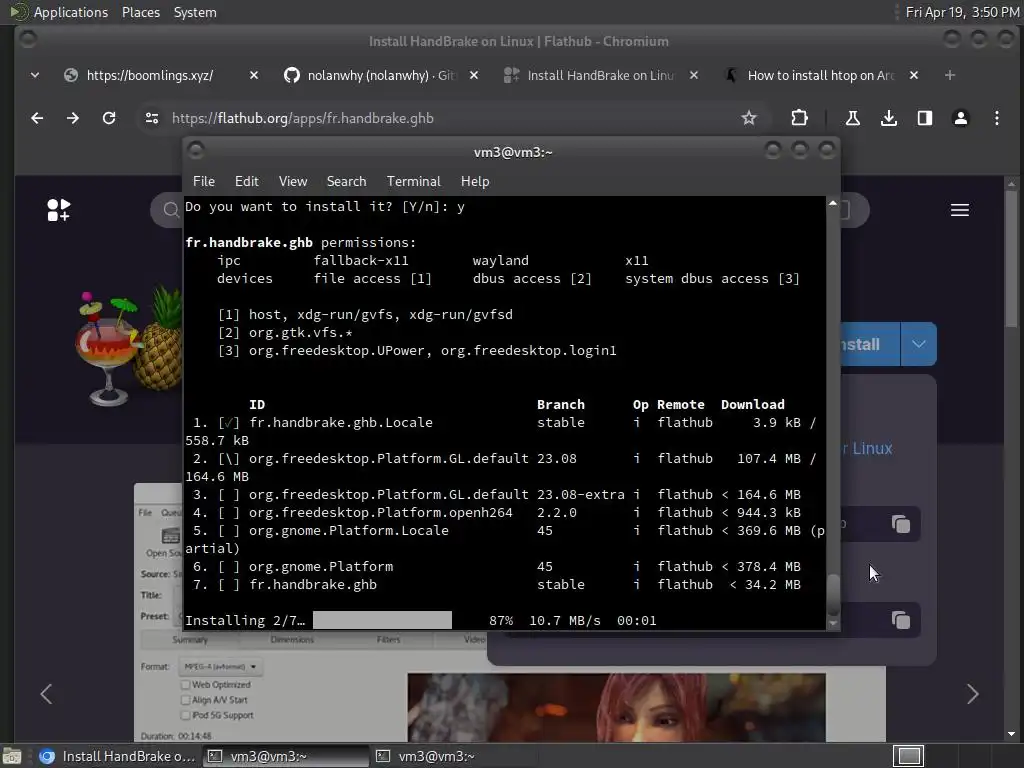Click terminal scrollbar up arrow
The height and width of the screenshot is (768, 1024).
tap(833, 203)
